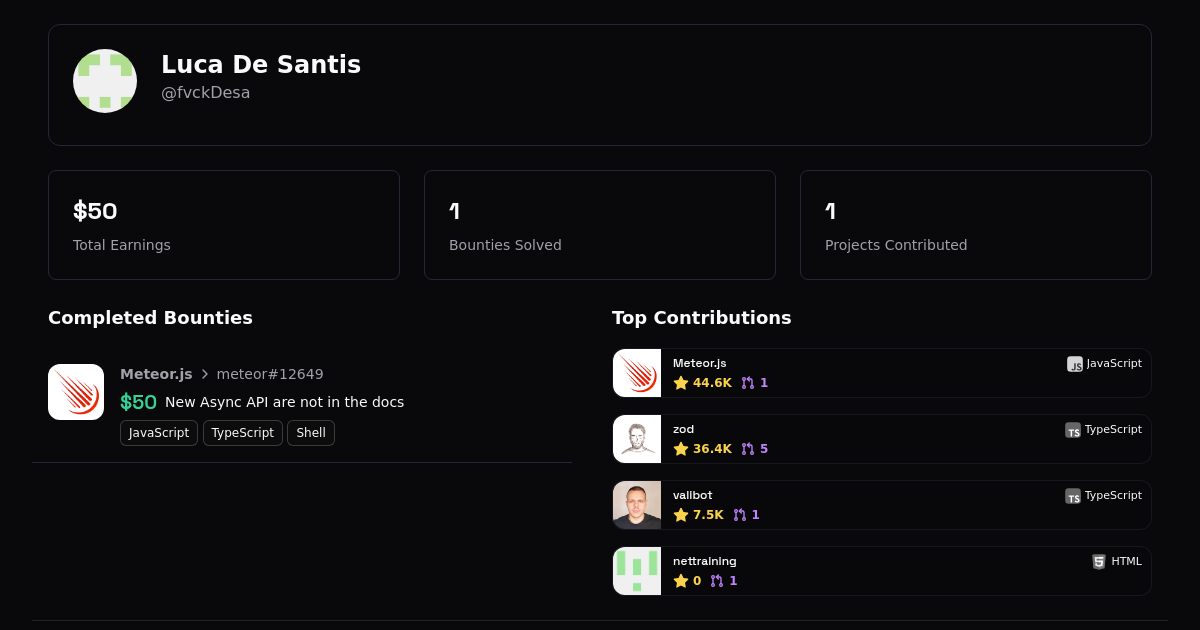The height and width of the screenshot is (630, 1200).
Task: Open the vallbot project avatar
Action: coord(637,505)
